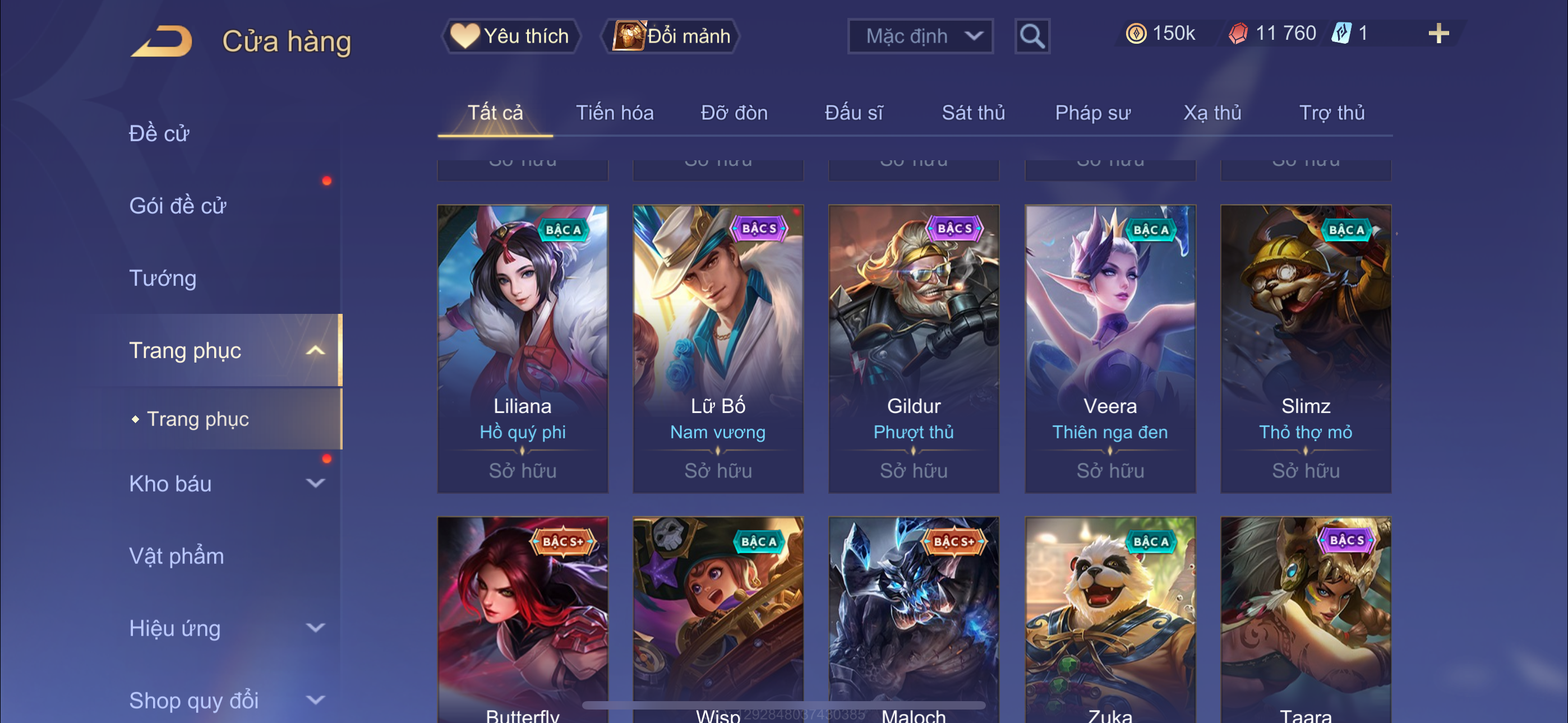
Task: Click the plus icon to add currency
Action: tap(1438, 34)
